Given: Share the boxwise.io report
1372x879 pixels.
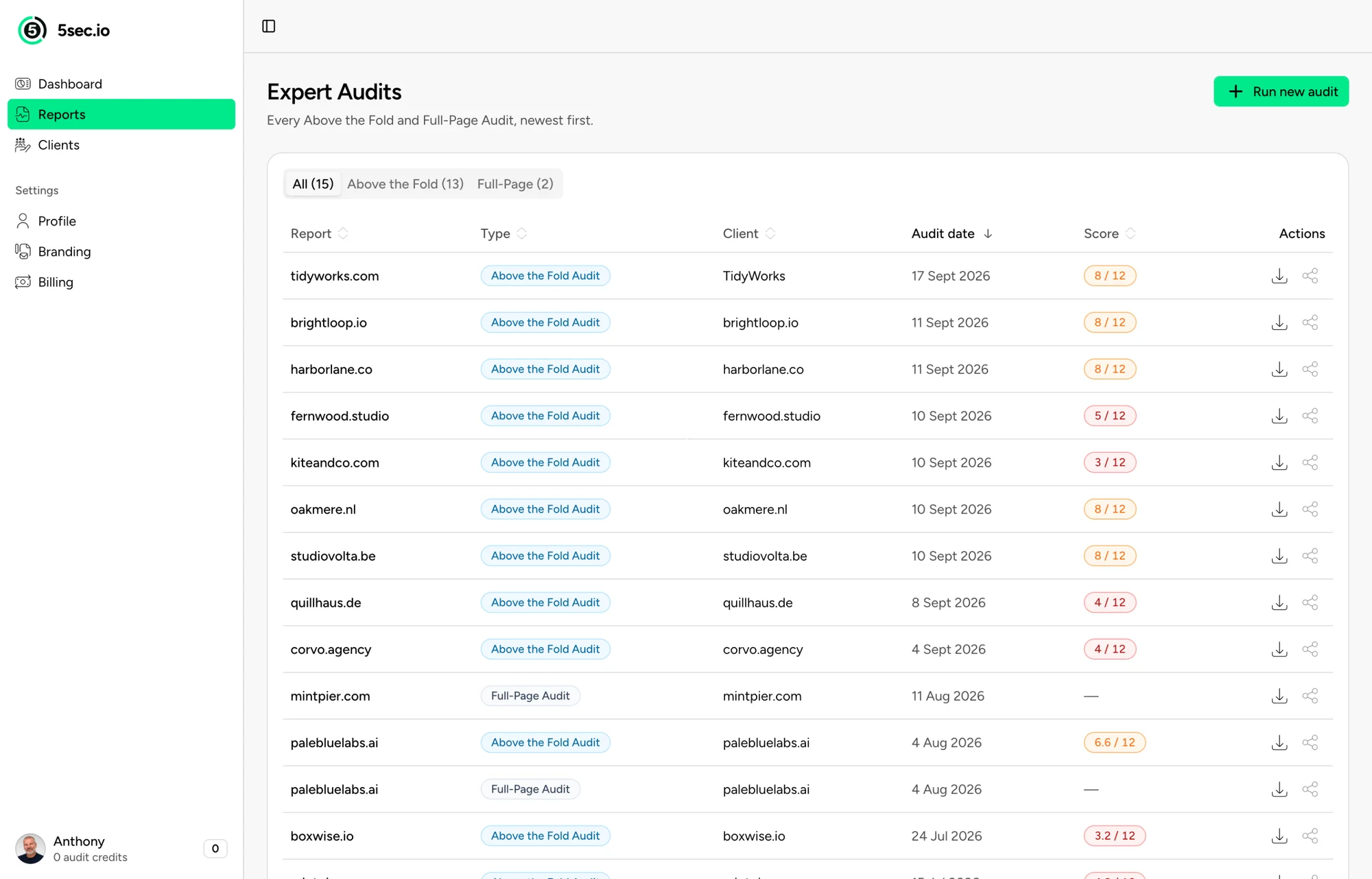Looking at the screenshot, I should [x=1310, y=836].
